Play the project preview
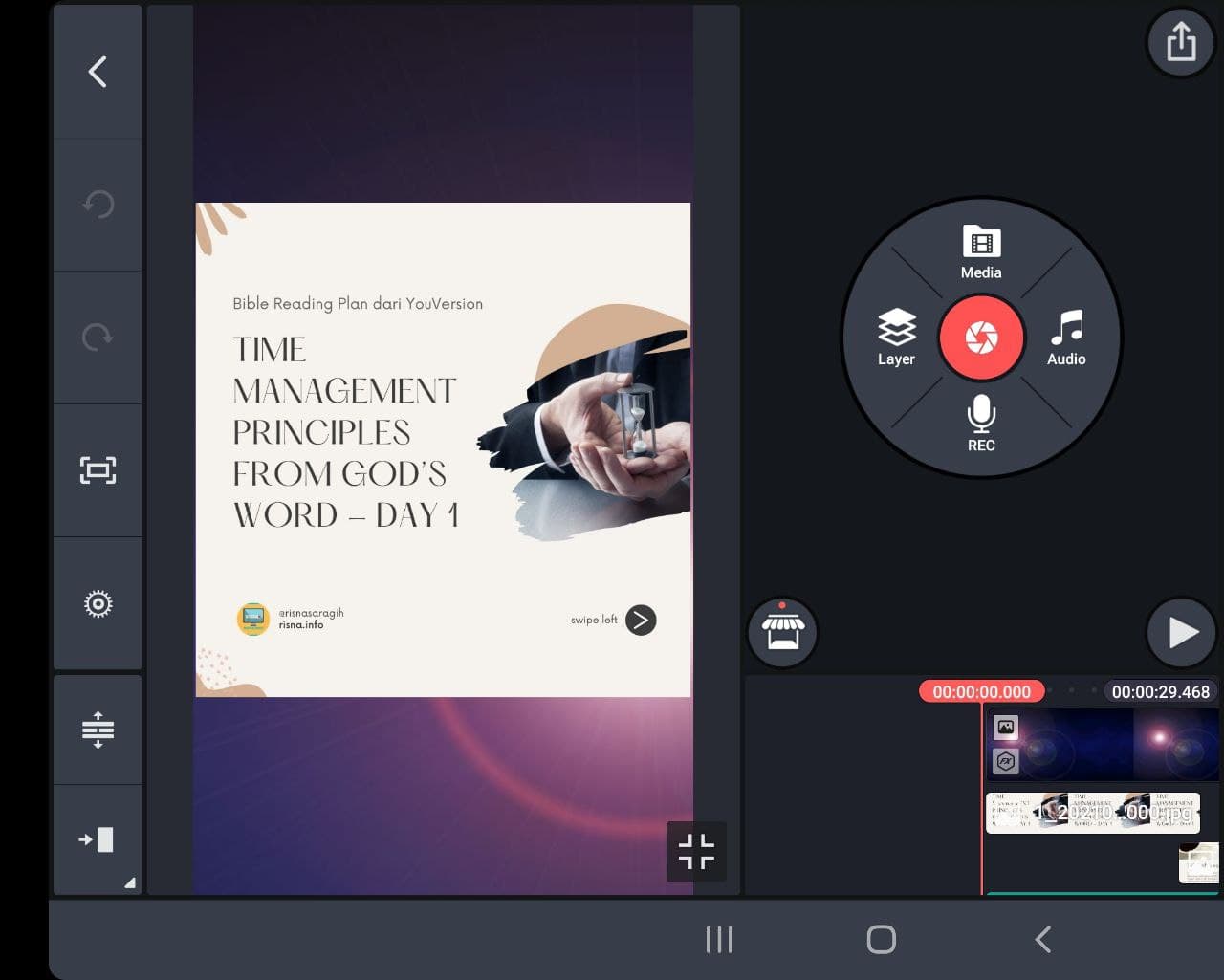Screen dimensions: 1224x980 point(1181,632)
